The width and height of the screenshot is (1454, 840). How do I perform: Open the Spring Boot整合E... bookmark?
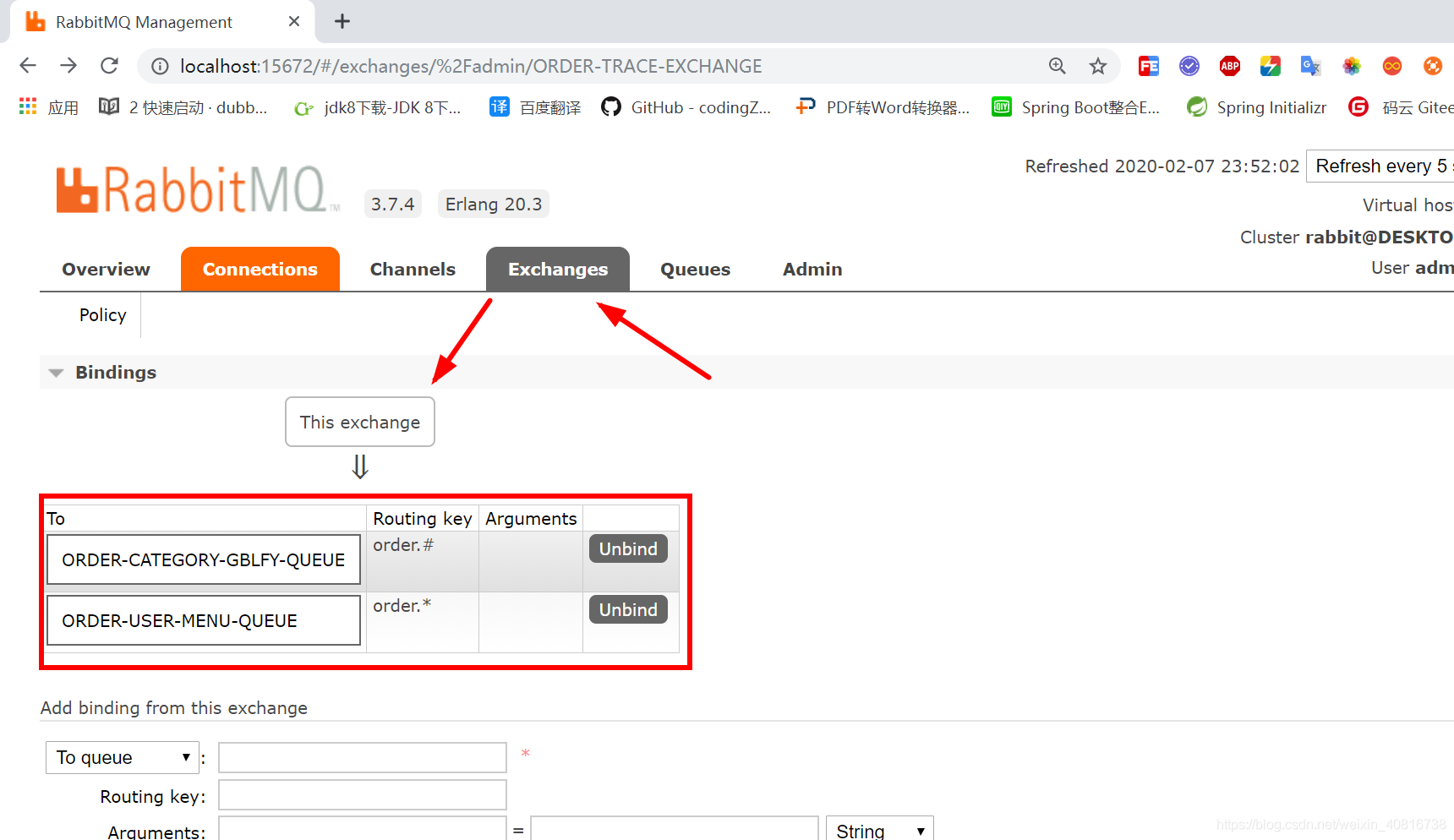[1076, 107]
